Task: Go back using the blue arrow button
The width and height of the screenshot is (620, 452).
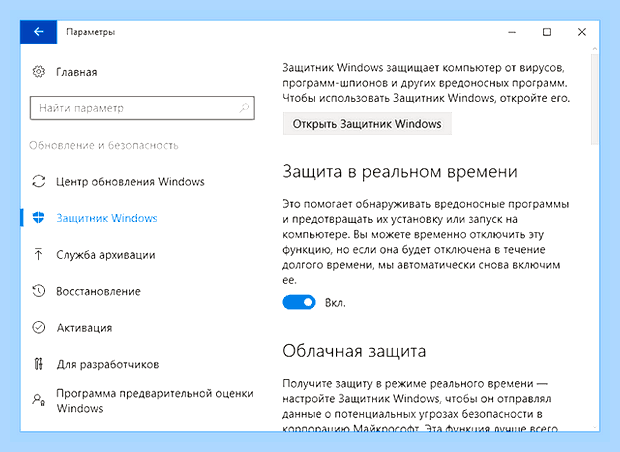Action: (x=38, y=32)
